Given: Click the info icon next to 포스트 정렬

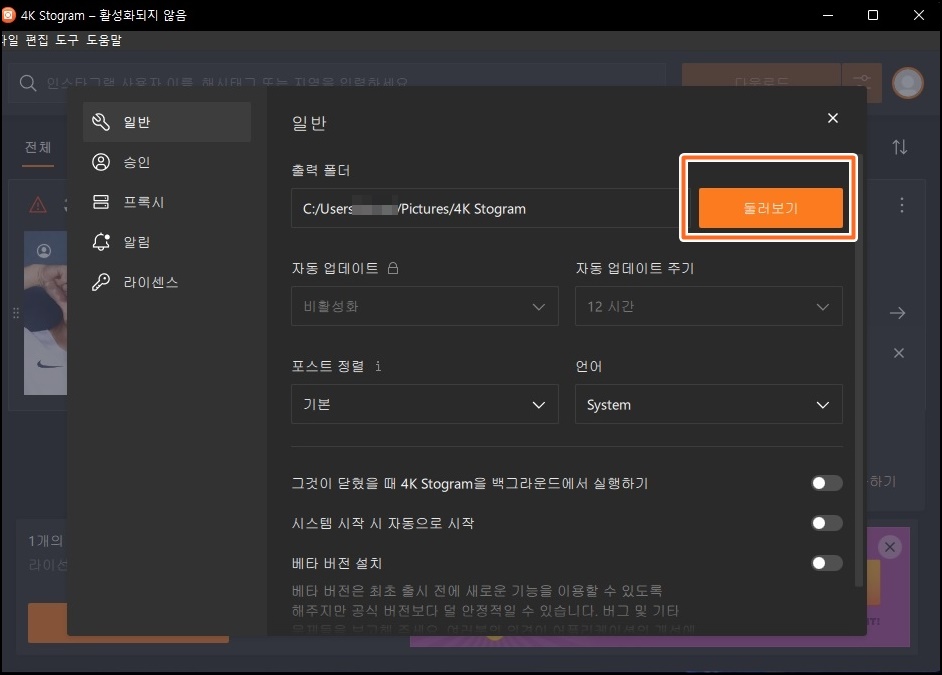Looking at the screenshot, I should pyautogui.click(x=378, y=366).
